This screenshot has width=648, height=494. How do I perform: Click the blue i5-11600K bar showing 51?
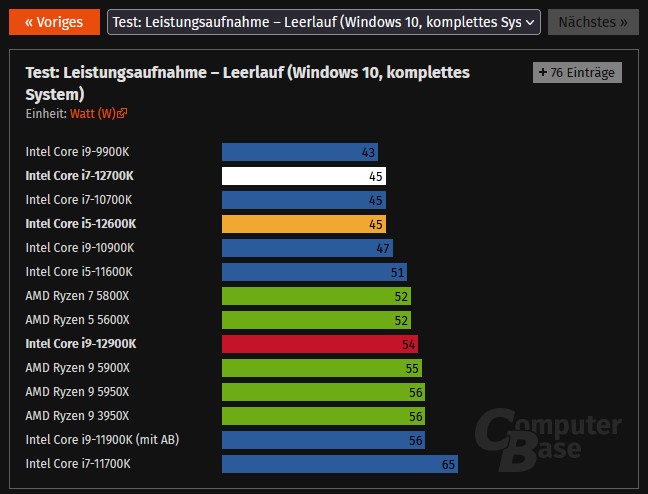314,272
